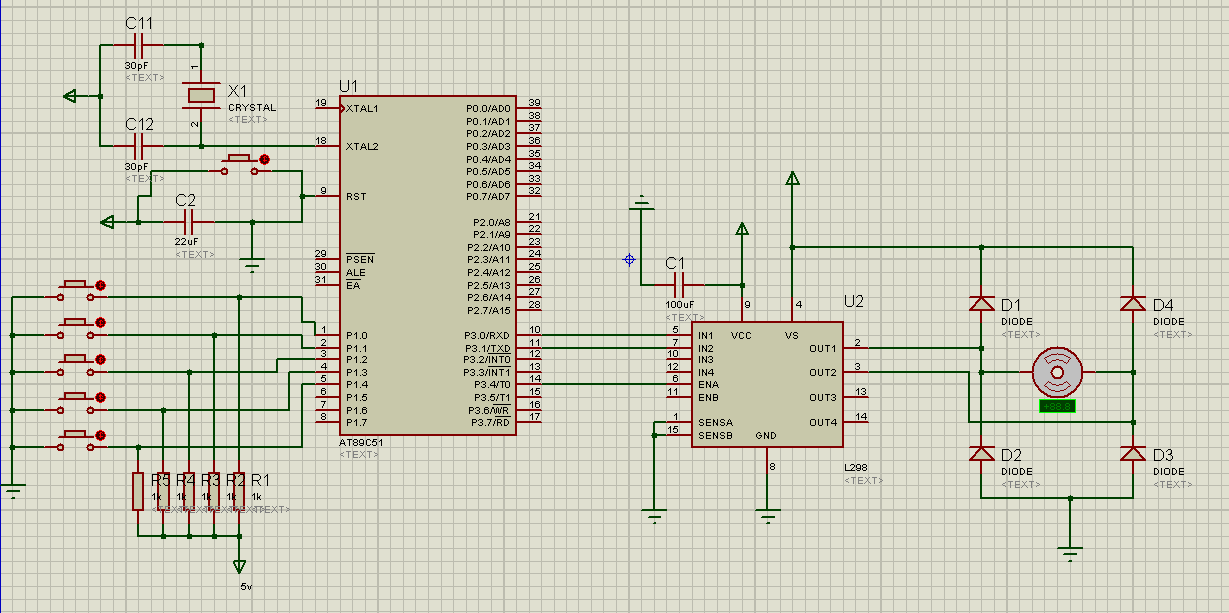Click the PSEN pin label
1229x613 pixels.
tap(358, 260)
